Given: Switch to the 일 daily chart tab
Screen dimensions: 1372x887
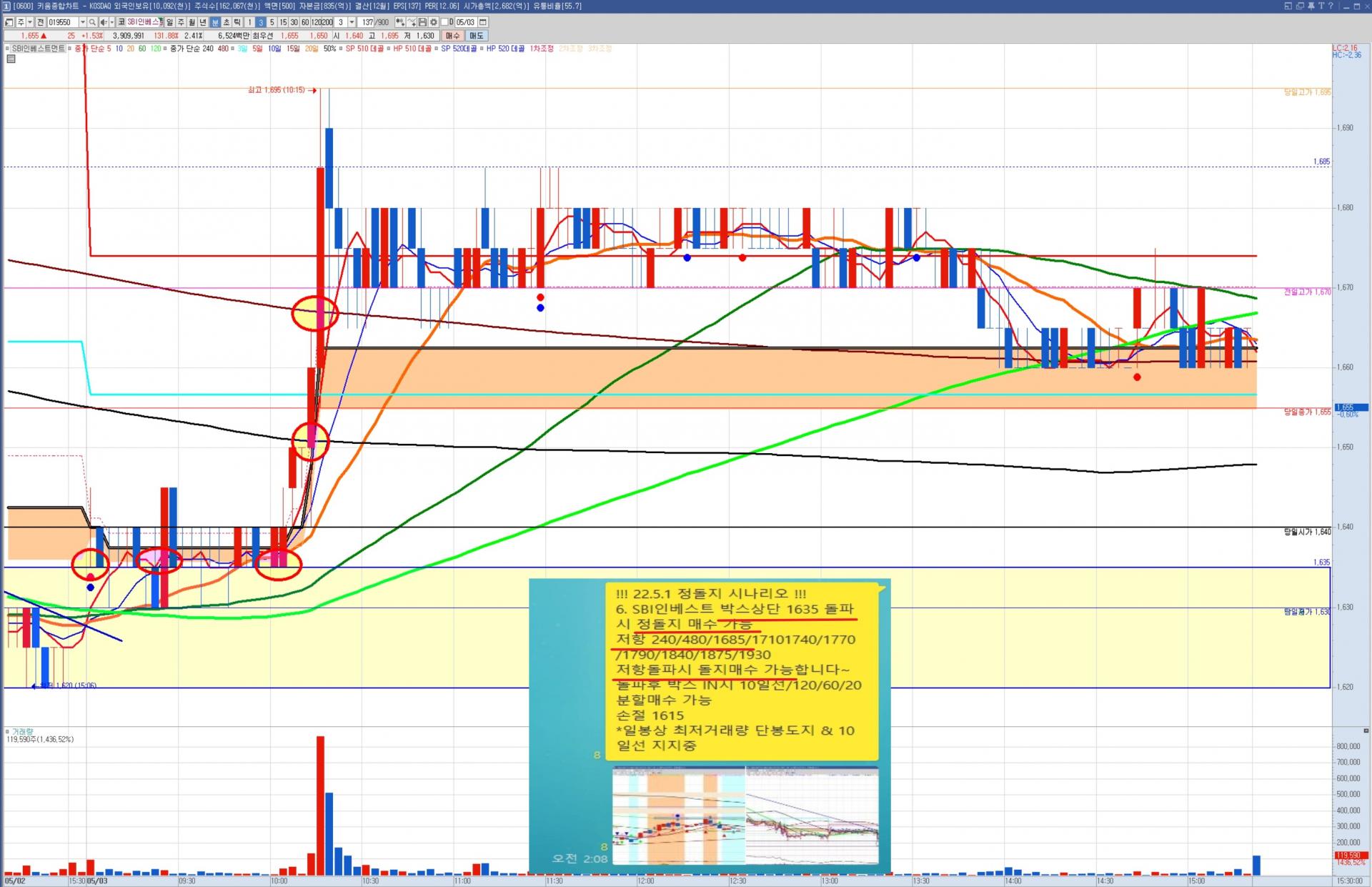Looking at the screenshot, I should (169, 22).
